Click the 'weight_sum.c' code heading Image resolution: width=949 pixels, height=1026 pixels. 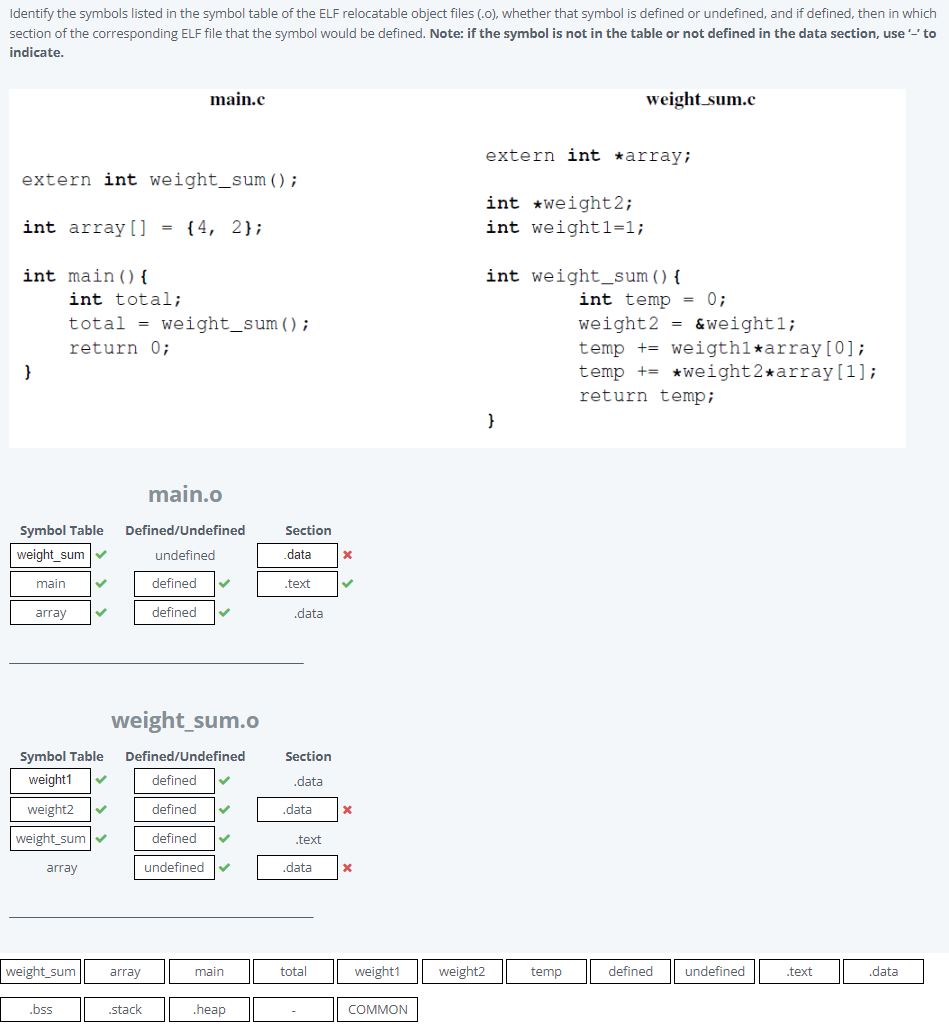pos(700,99)
